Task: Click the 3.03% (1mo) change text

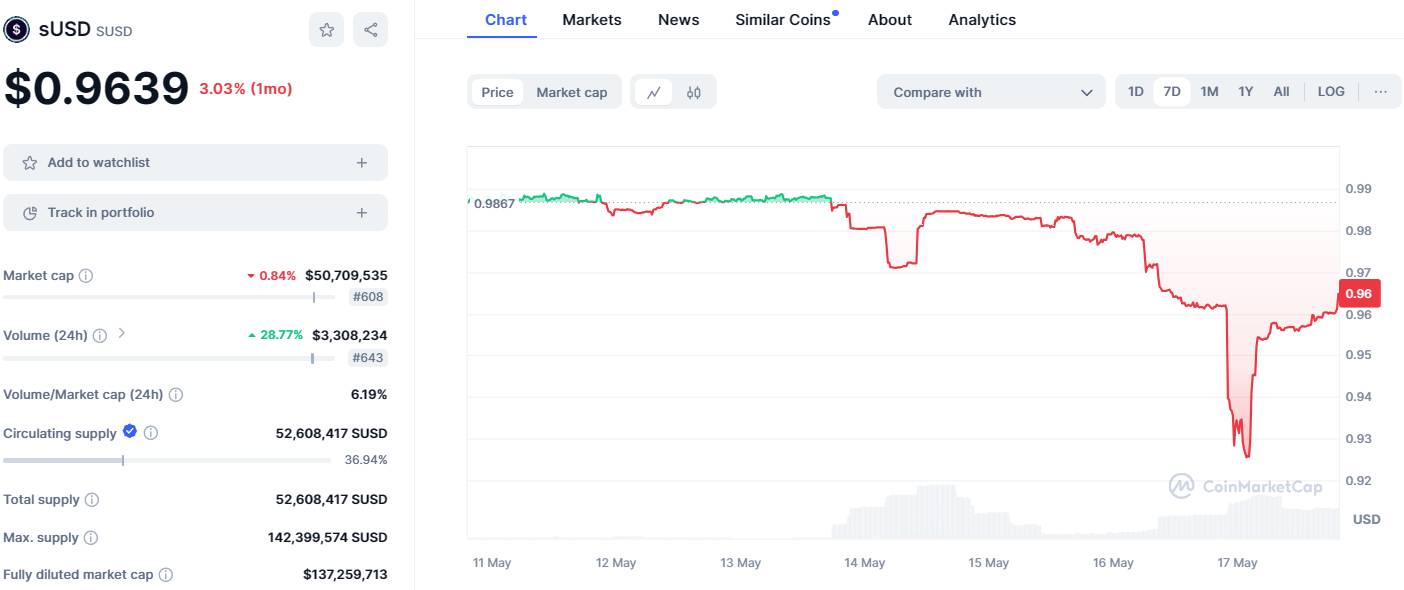Action: click(x=246, y=89)
